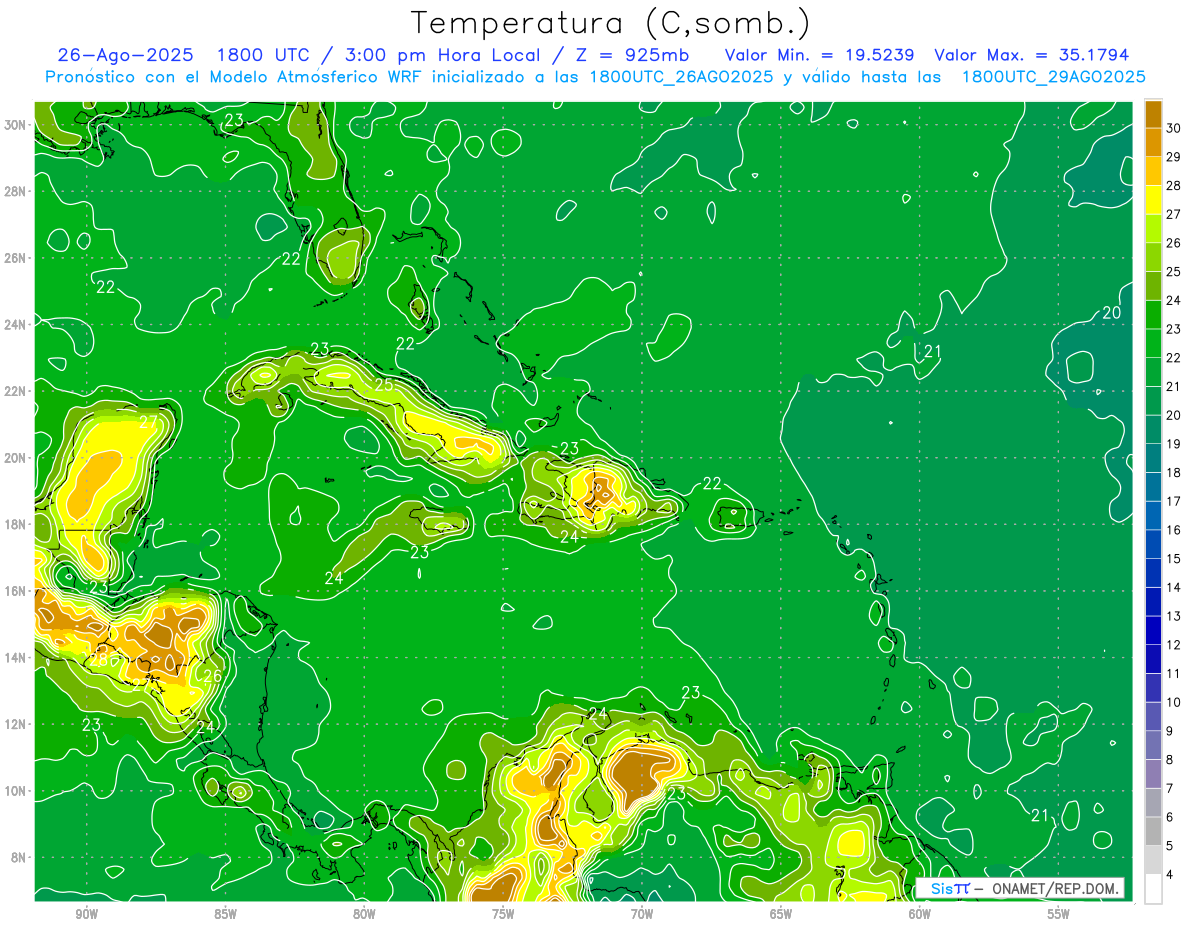Click the 'Temperatura (C,somb.)' chart title
Viewport: 1200px width, 927px height.
click(610, 23)
